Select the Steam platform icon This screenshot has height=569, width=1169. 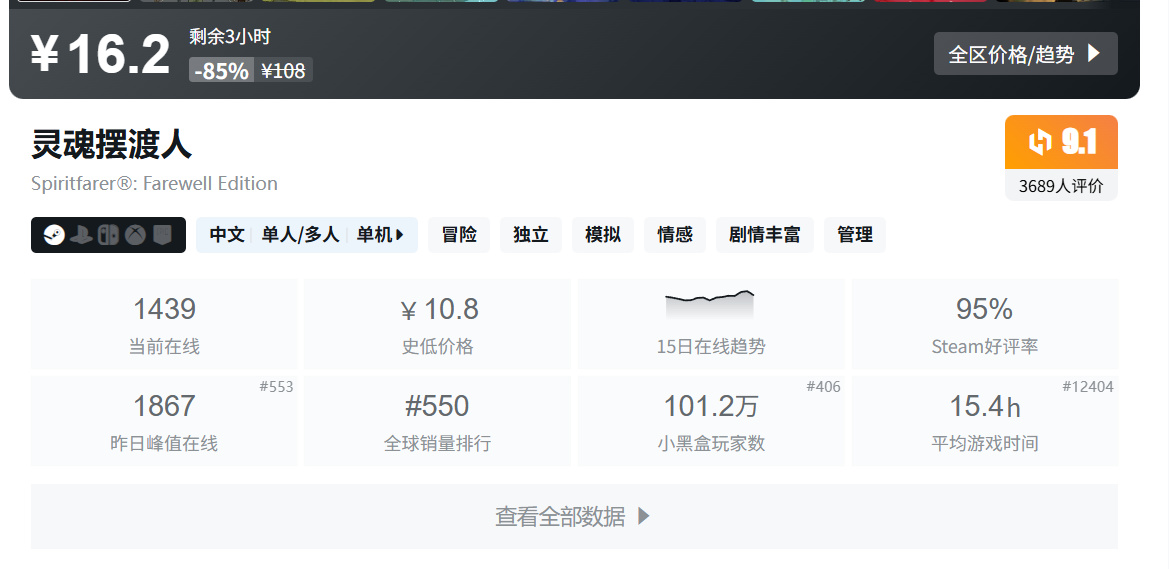coord(54,235)
